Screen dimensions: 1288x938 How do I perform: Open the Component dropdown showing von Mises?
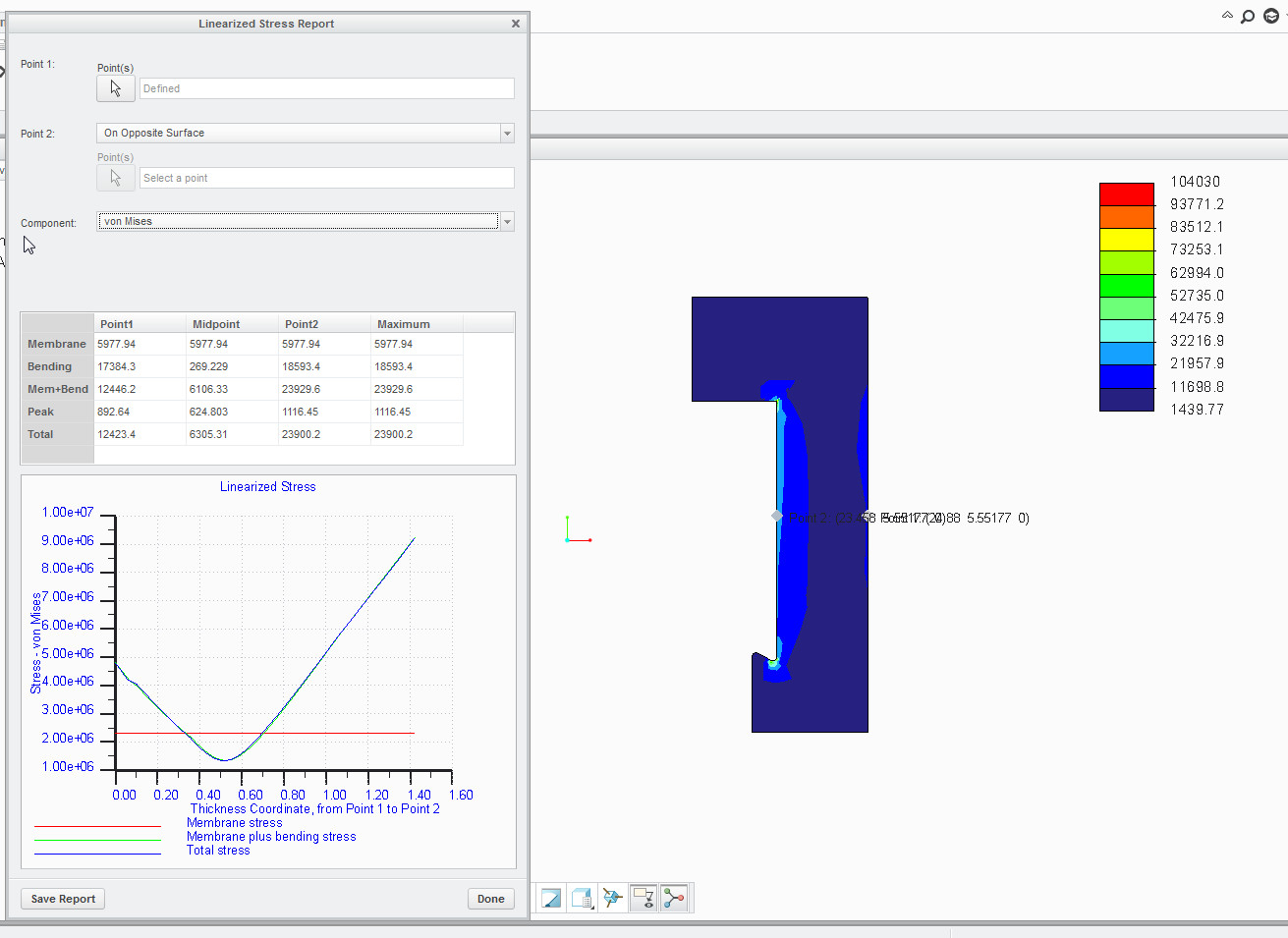295,221
